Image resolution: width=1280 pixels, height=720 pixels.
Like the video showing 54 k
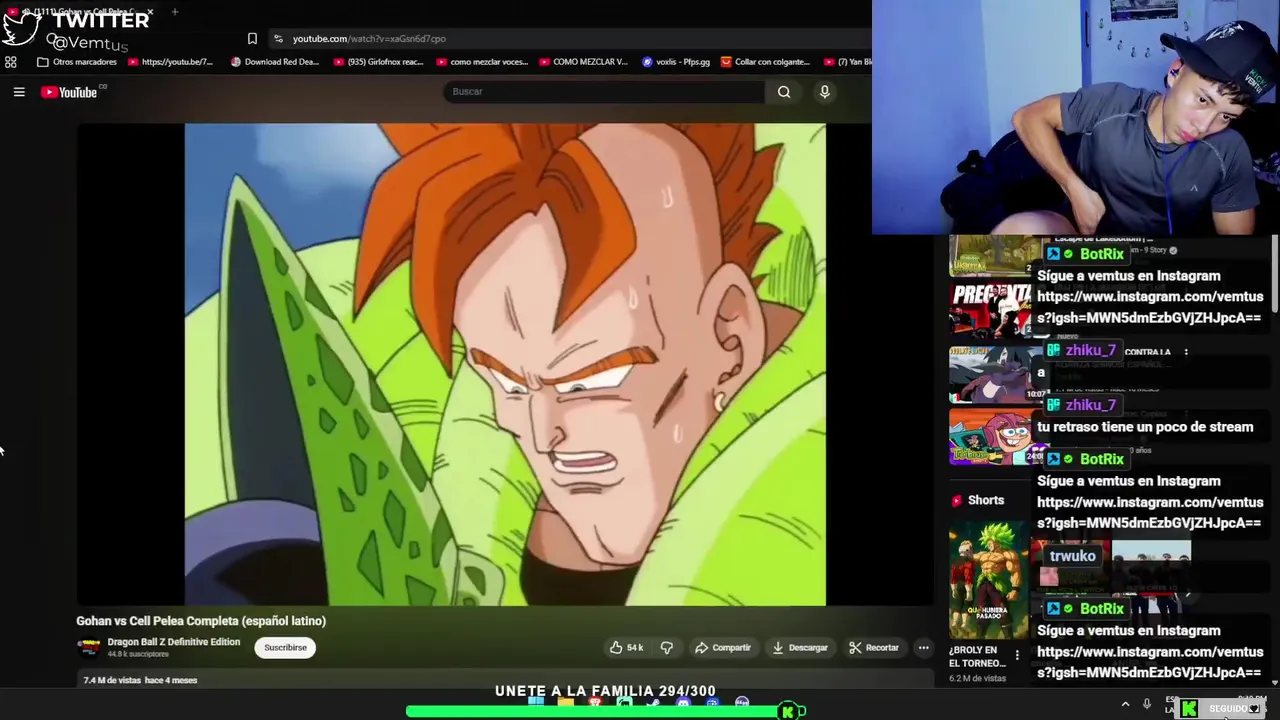click(x=627, y=648)
